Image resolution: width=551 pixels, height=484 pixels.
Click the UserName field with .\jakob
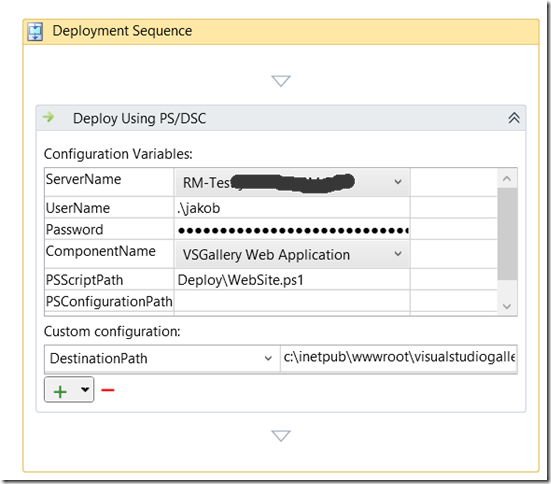292,208
